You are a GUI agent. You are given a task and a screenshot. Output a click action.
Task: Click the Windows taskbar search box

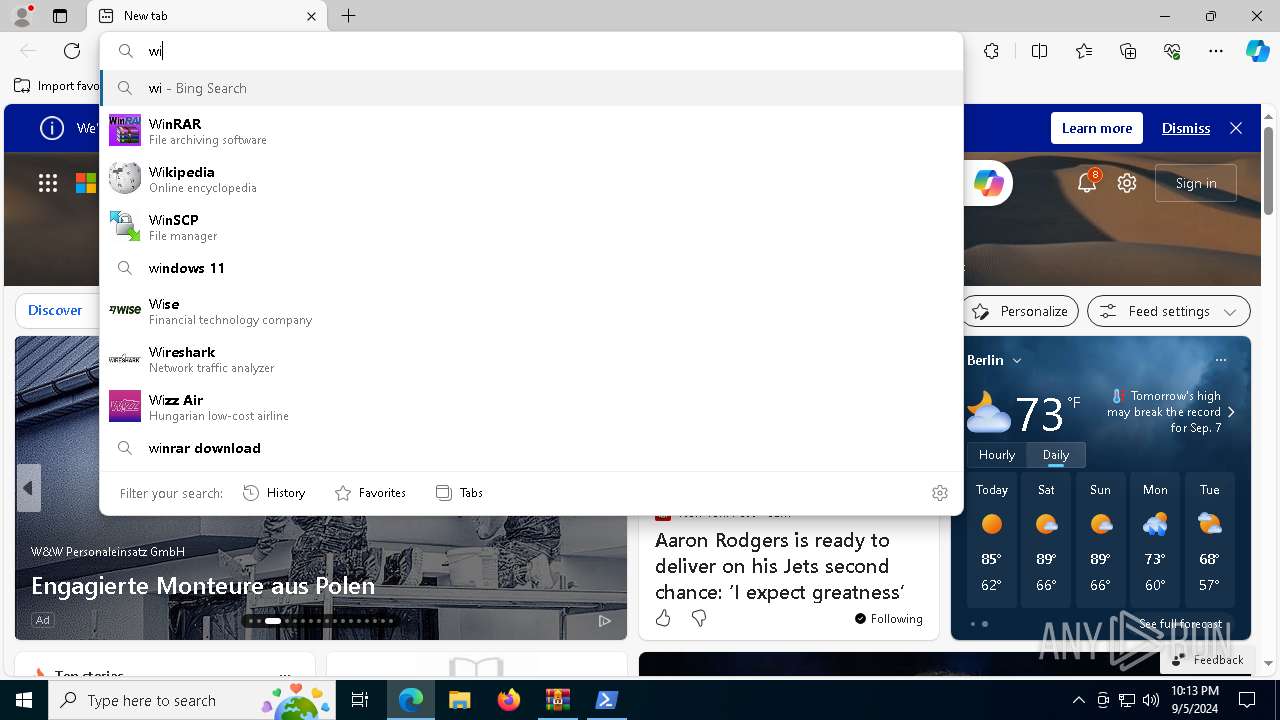tap(192, 700)
